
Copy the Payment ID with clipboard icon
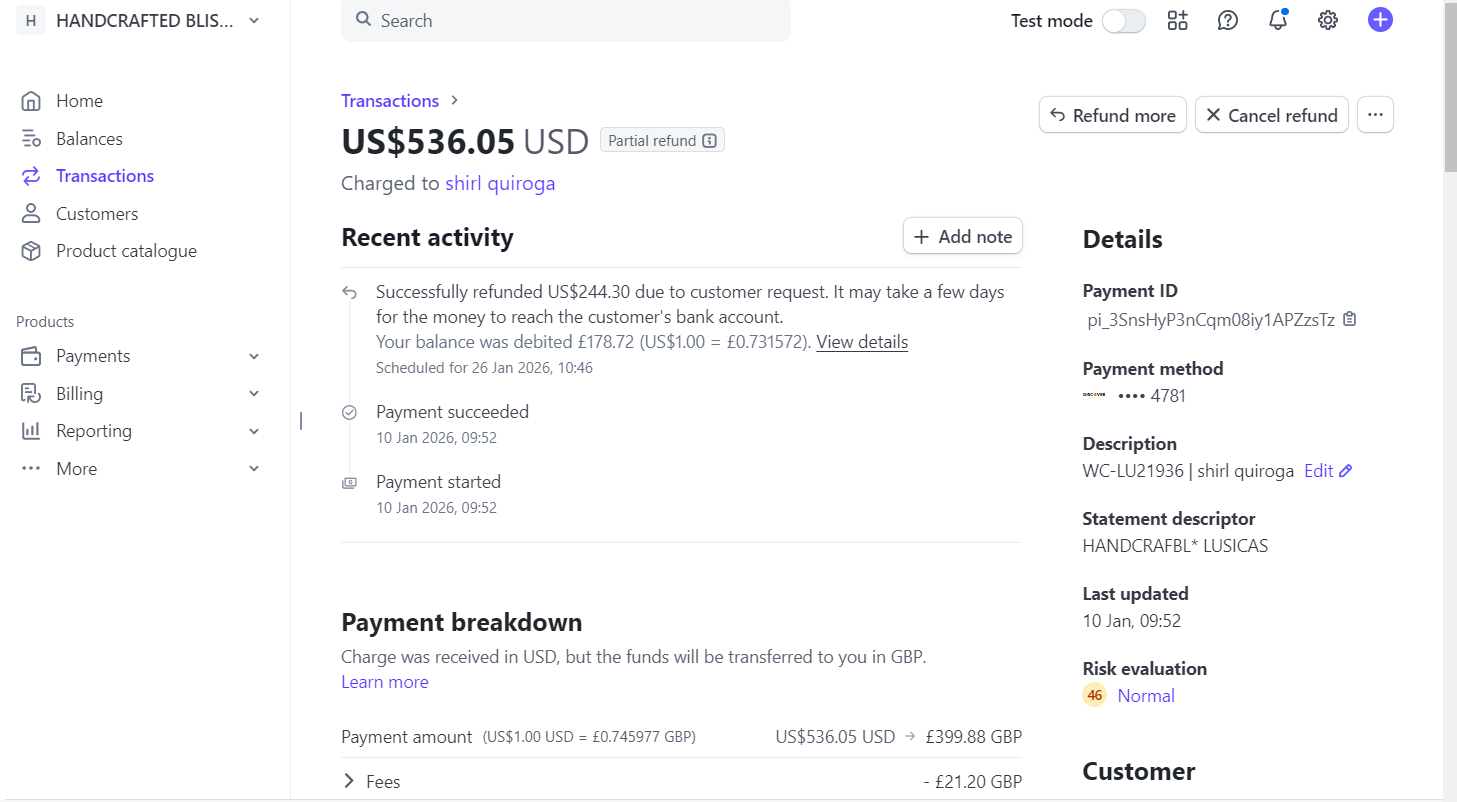pyautogui.click(x=1350, y=320)
